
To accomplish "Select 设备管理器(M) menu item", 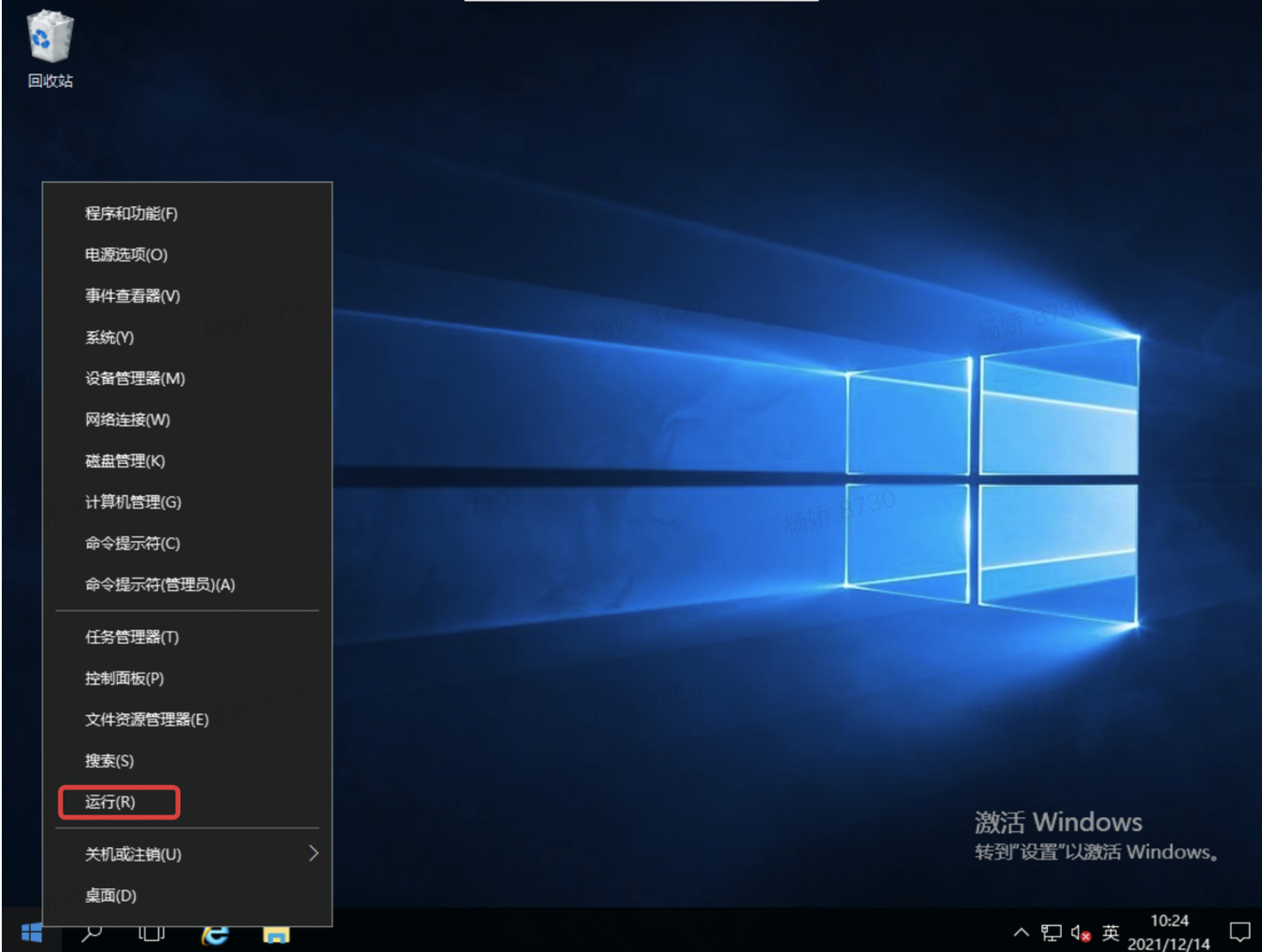I will point(187,378).
